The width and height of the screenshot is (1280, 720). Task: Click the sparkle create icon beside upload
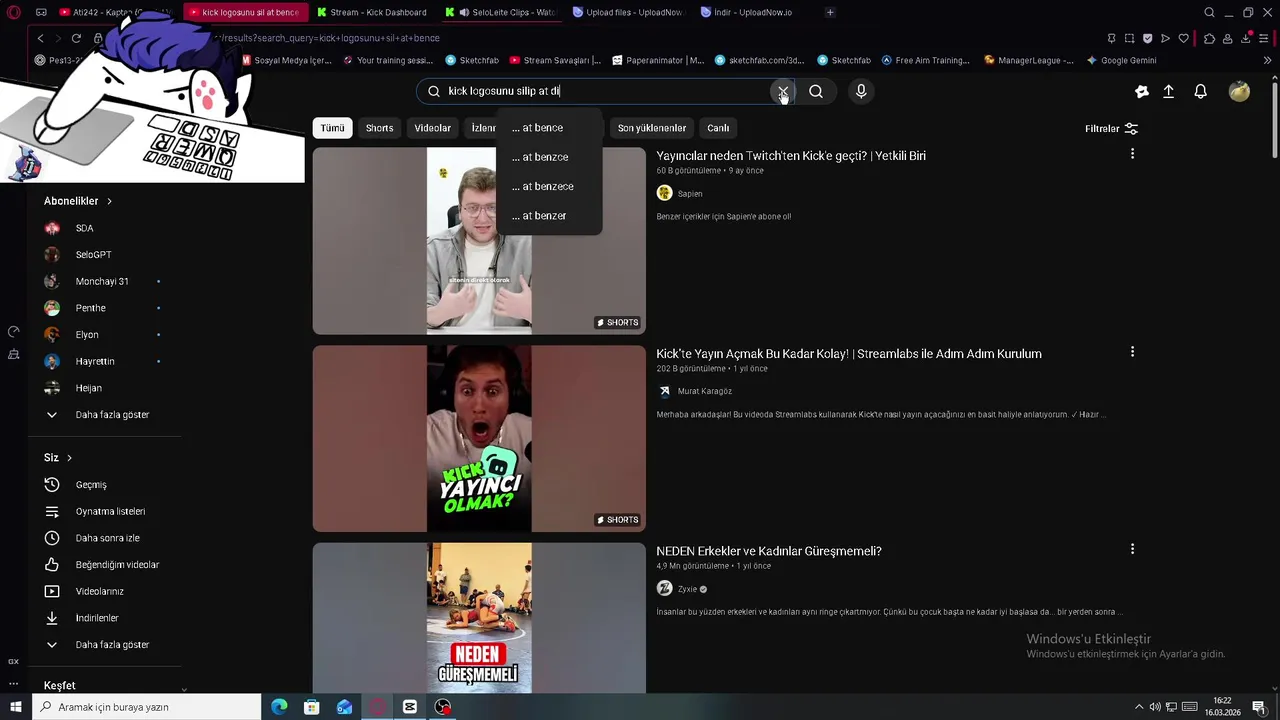[x=1142, y=91]
